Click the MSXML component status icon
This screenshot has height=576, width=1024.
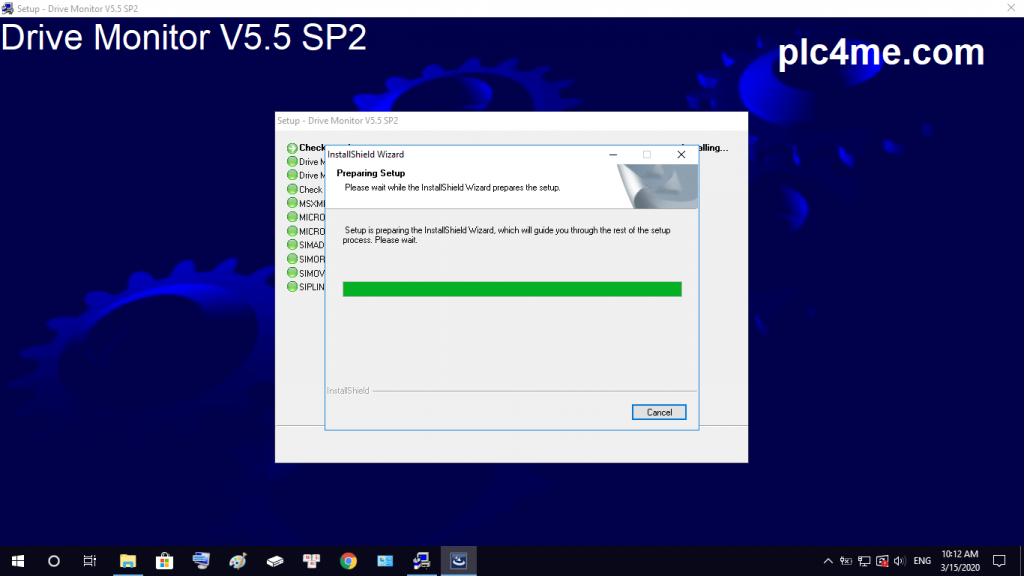292,203
